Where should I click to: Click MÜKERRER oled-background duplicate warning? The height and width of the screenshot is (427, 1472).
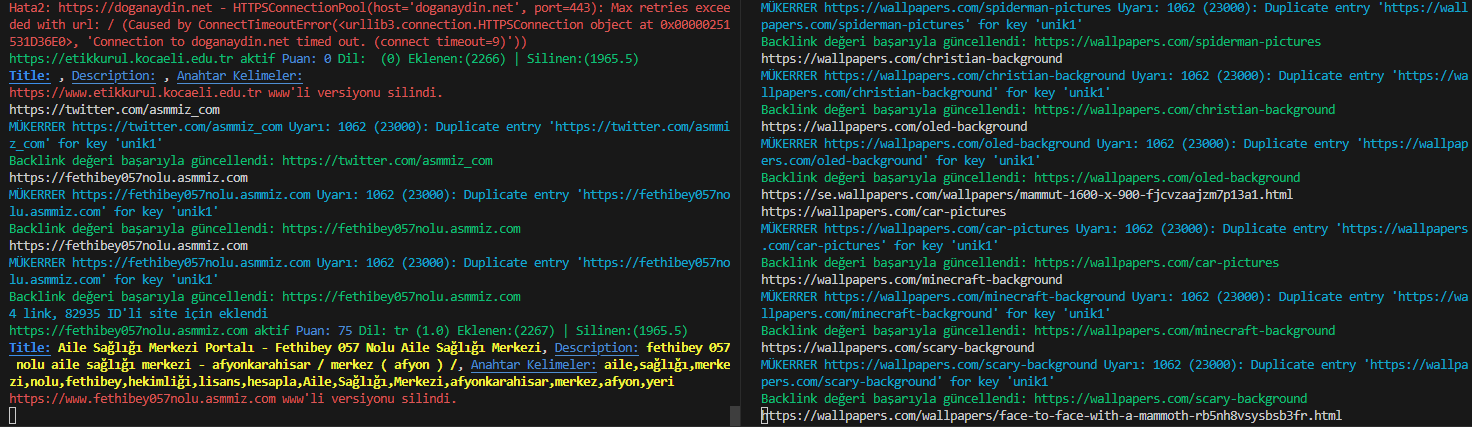(1114, 152)
